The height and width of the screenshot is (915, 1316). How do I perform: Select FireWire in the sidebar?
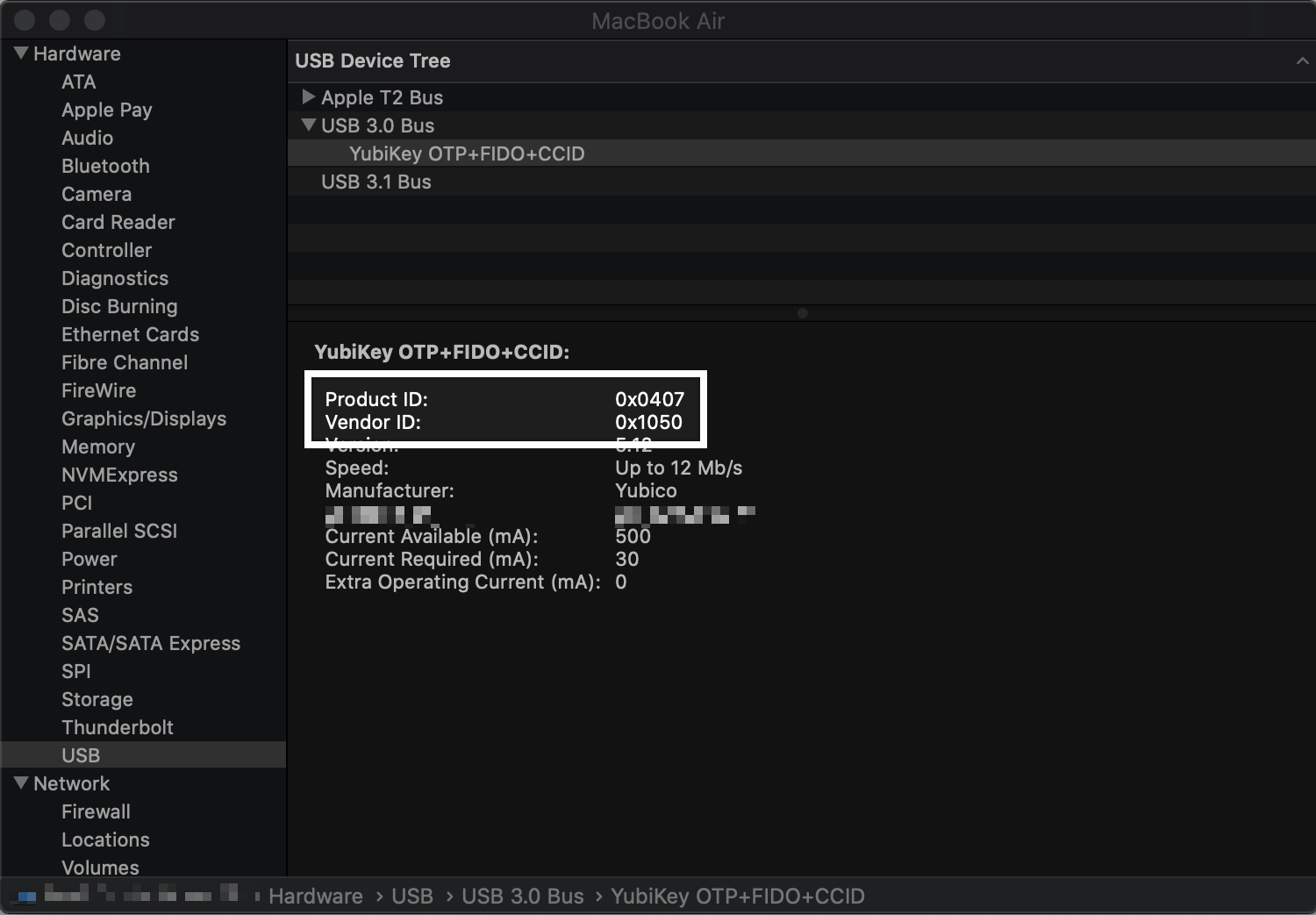tap(98, 390)
